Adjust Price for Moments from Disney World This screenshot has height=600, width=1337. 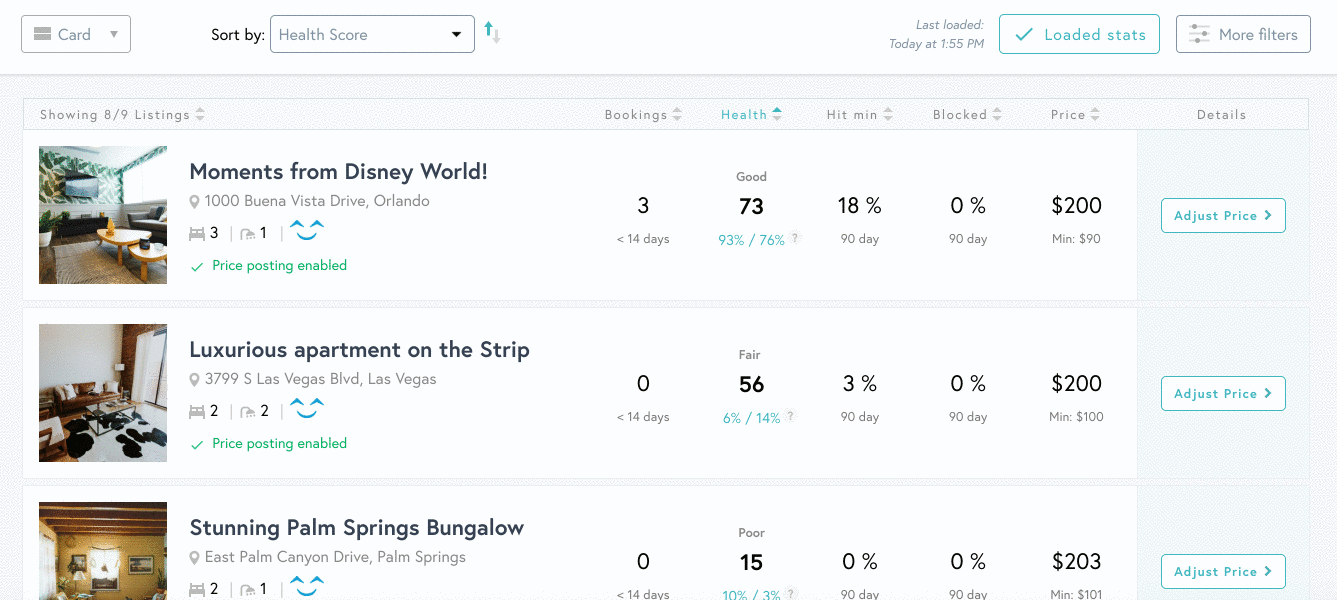(x=1223, y=215)
